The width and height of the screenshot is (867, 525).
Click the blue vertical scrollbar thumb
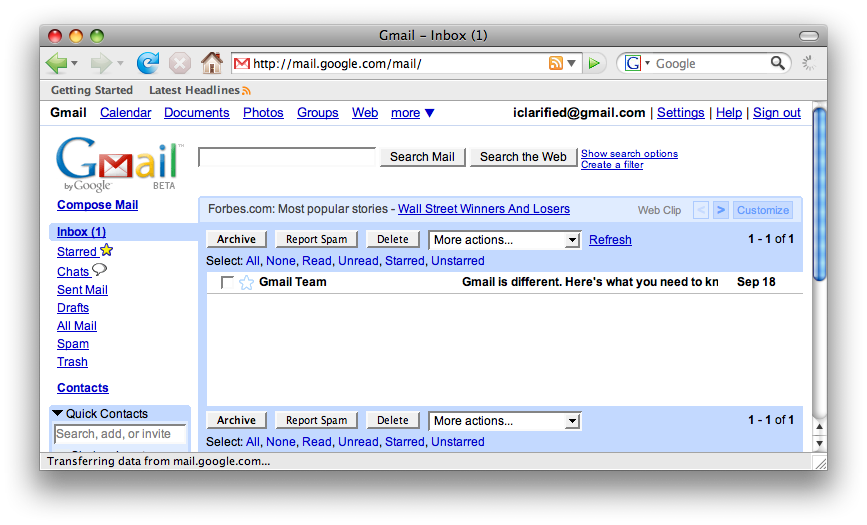pyautogui.click(x=820, y=193)
